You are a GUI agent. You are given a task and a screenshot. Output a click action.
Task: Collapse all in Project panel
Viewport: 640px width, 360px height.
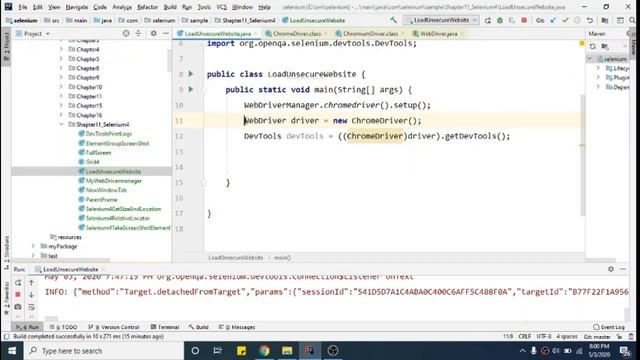(138, 33)
